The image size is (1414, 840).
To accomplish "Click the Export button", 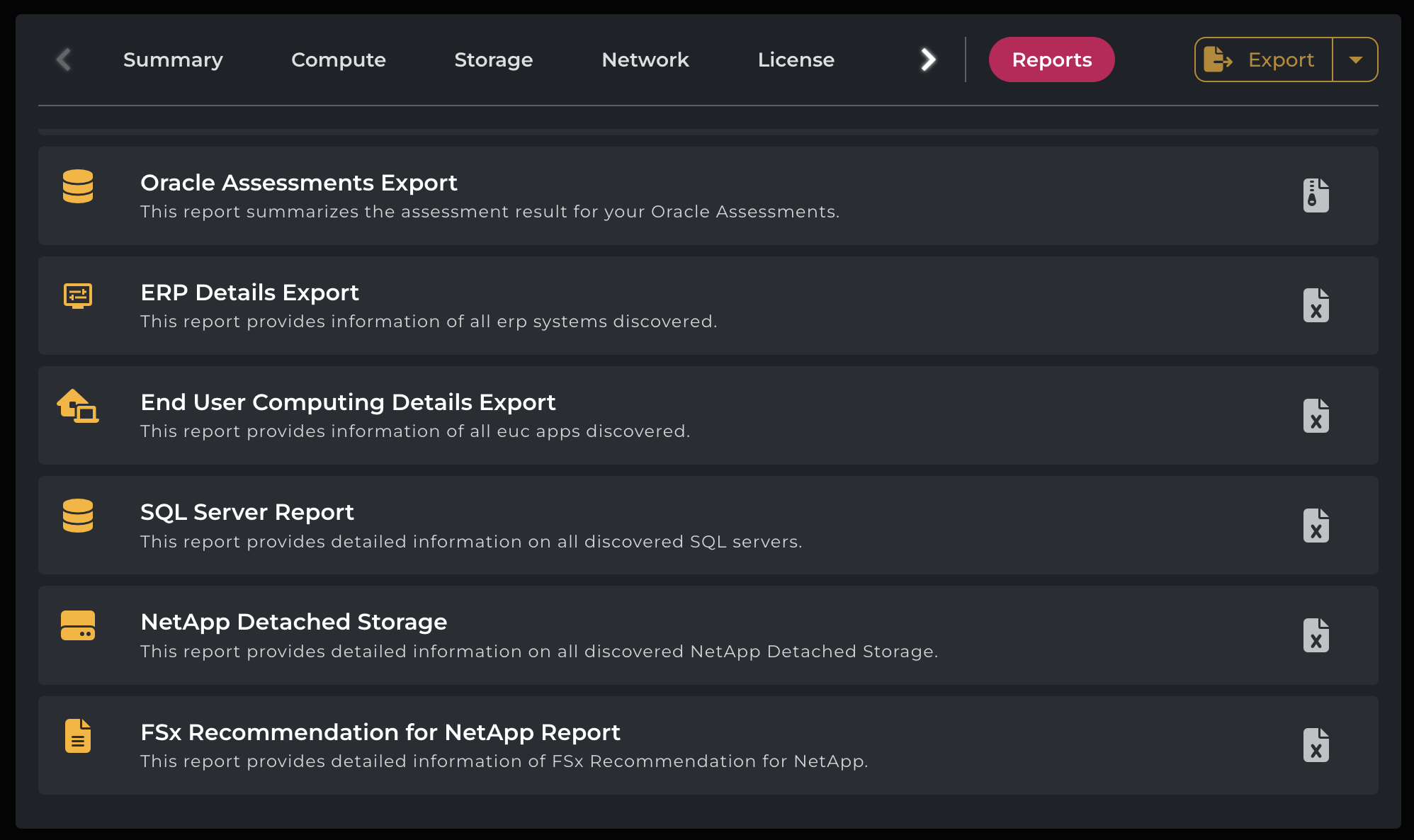I will [1264, 59].
